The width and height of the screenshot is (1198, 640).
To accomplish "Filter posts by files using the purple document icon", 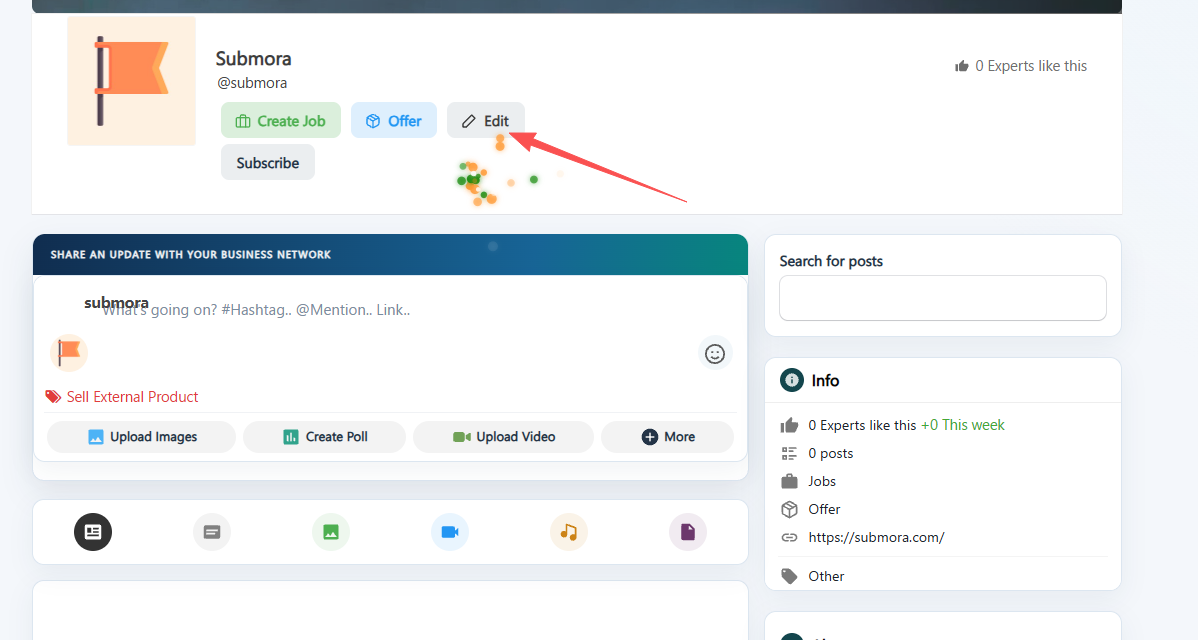I will [x=688, y=532].
